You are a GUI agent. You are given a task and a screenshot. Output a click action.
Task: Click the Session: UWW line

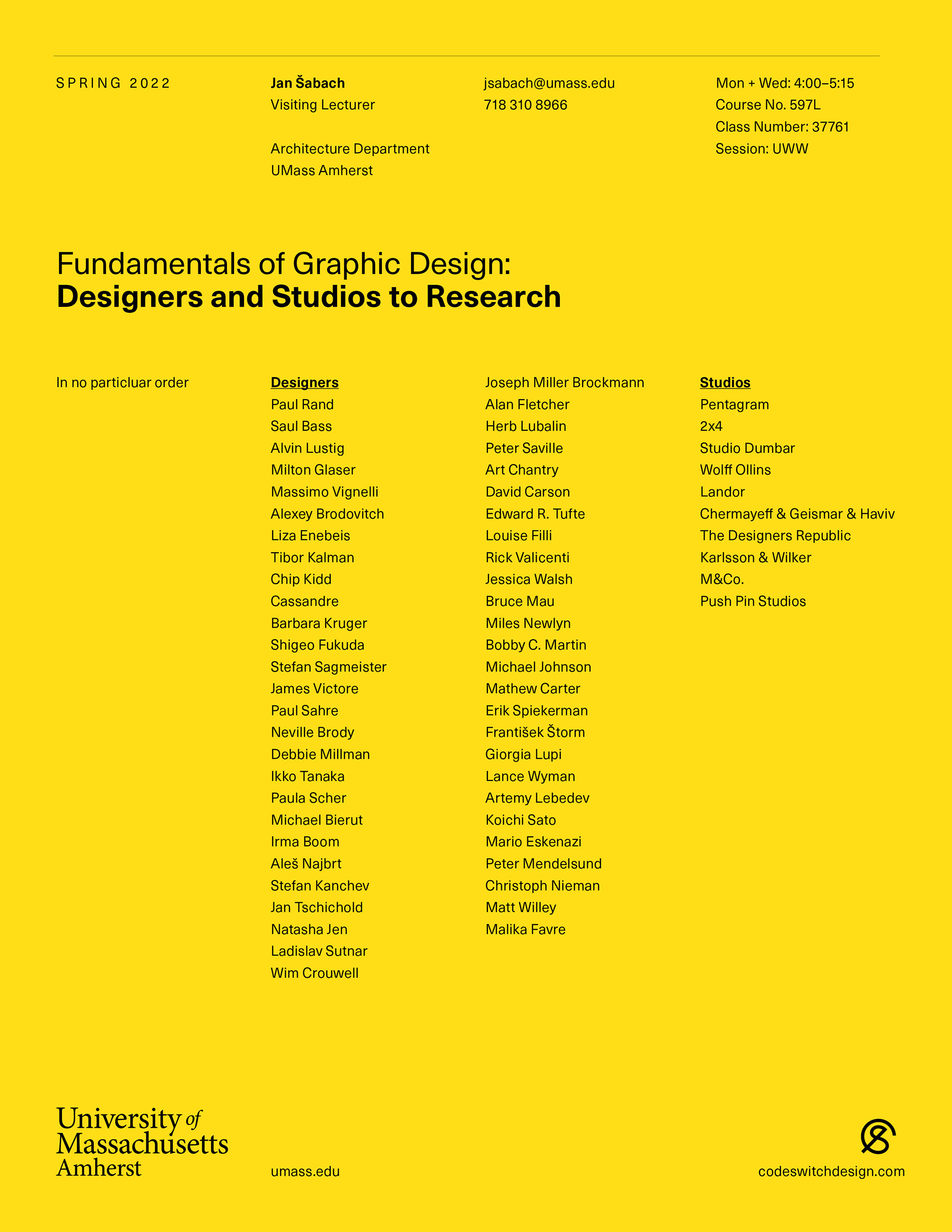point(762,149)
